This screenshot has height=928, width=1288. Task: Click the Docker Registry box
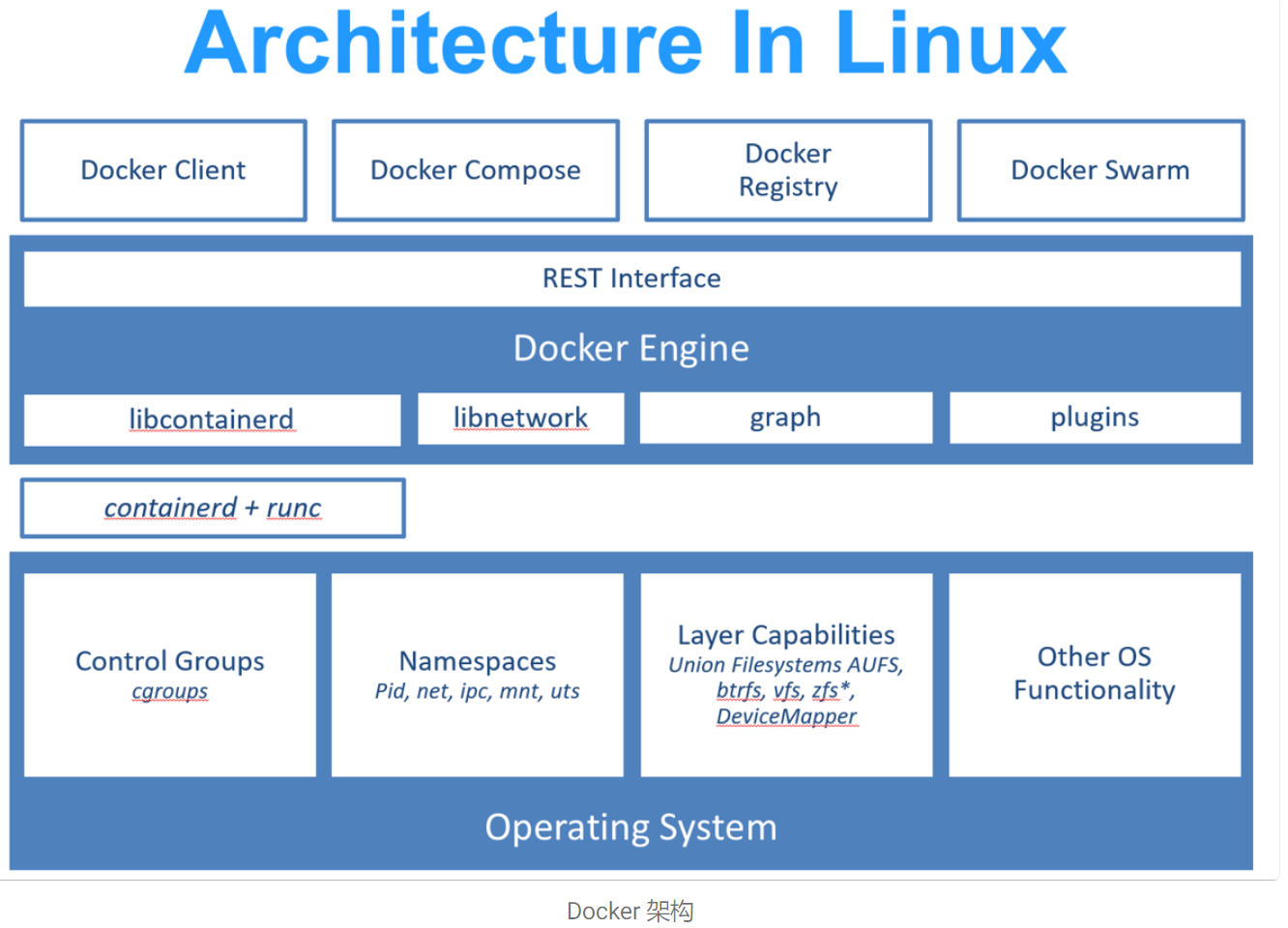point(788,170)
